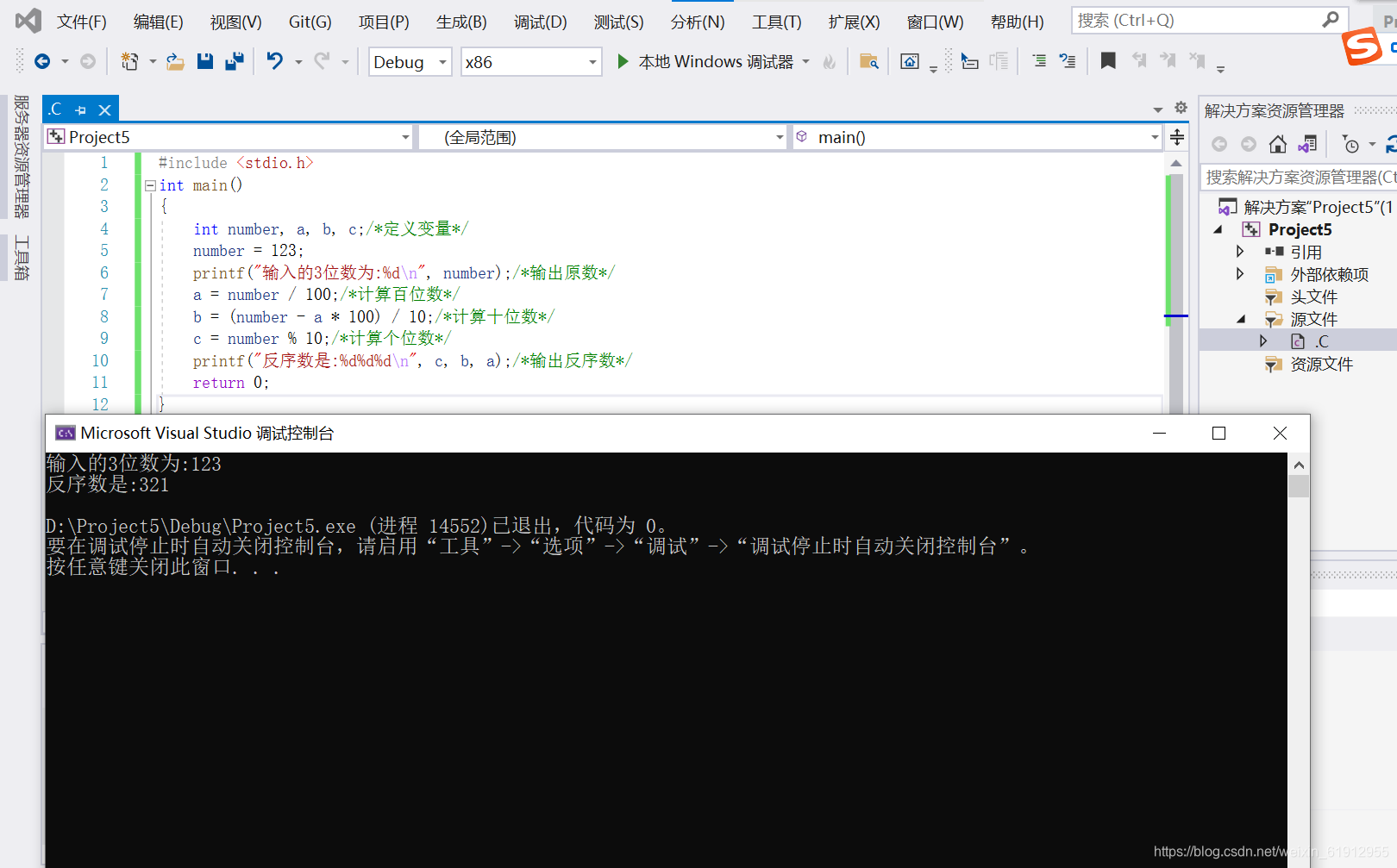Click the pending changes filter clock icon
Screen dimensions: 1397x868
pyautogui.click(x=1351, y=144)
